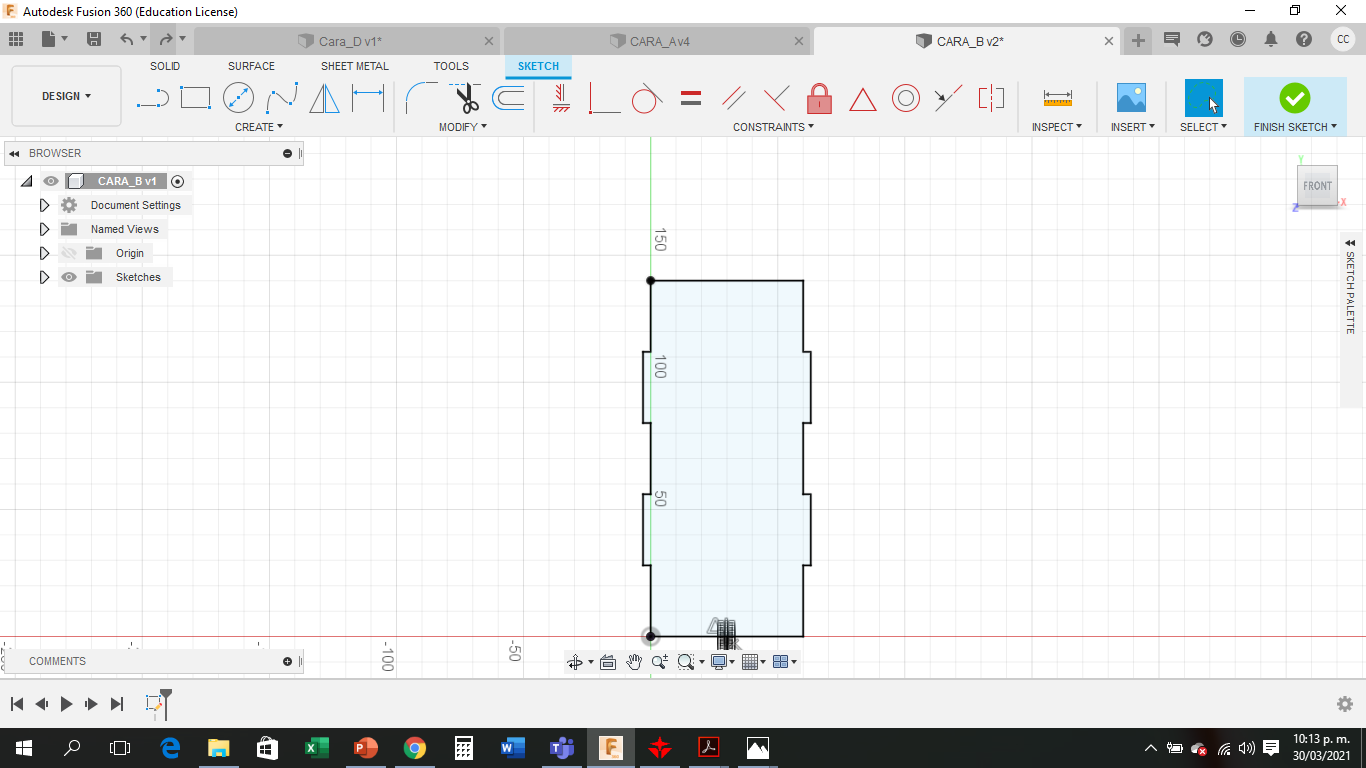Open a new design tab with plus
This screenshot has width=1366, height=768.
click(x=1138, y=41)
